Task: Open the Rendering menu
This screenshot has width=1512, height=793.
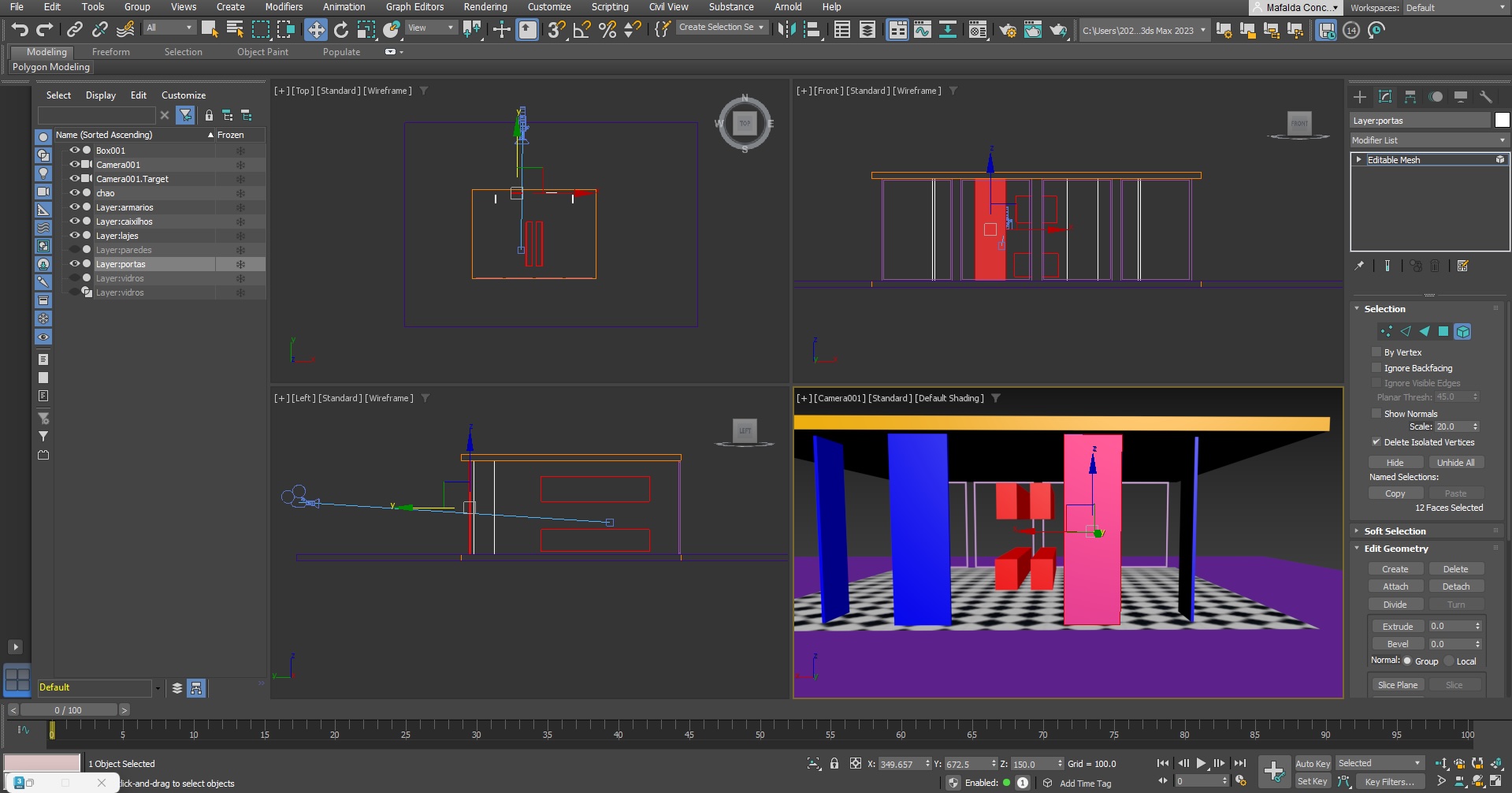Action: pos(485,7)
